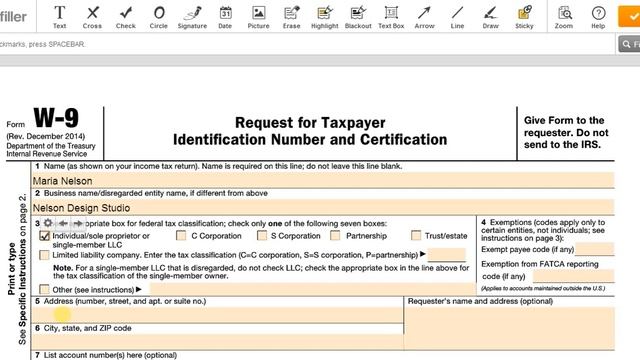Go to previous field with left arrow
This screenshot has width=640, height=360.
tap(63, 223)
